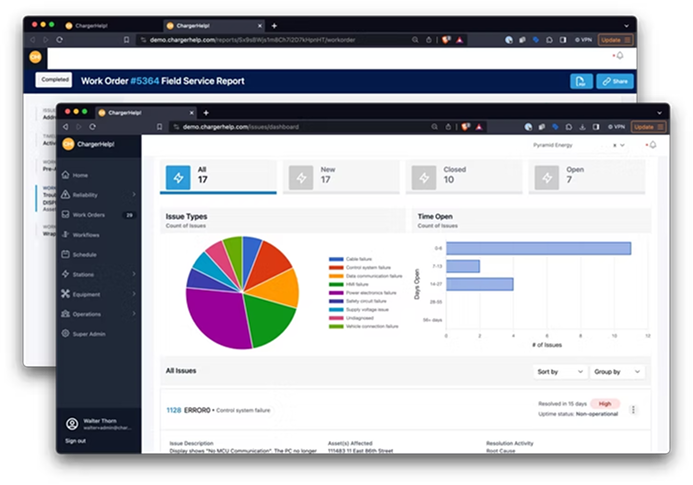The height and width of the screenshot is (485, 693).
Task: Expand the Operations submenu chevron
Action: pyautogui.click(x=134, y=314)
